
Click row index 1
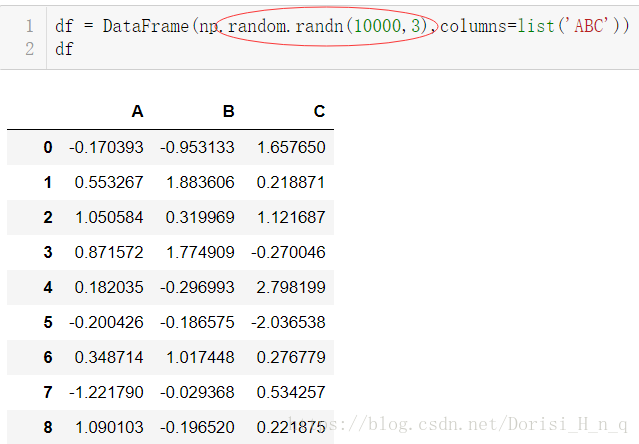[x=48, y=182]
